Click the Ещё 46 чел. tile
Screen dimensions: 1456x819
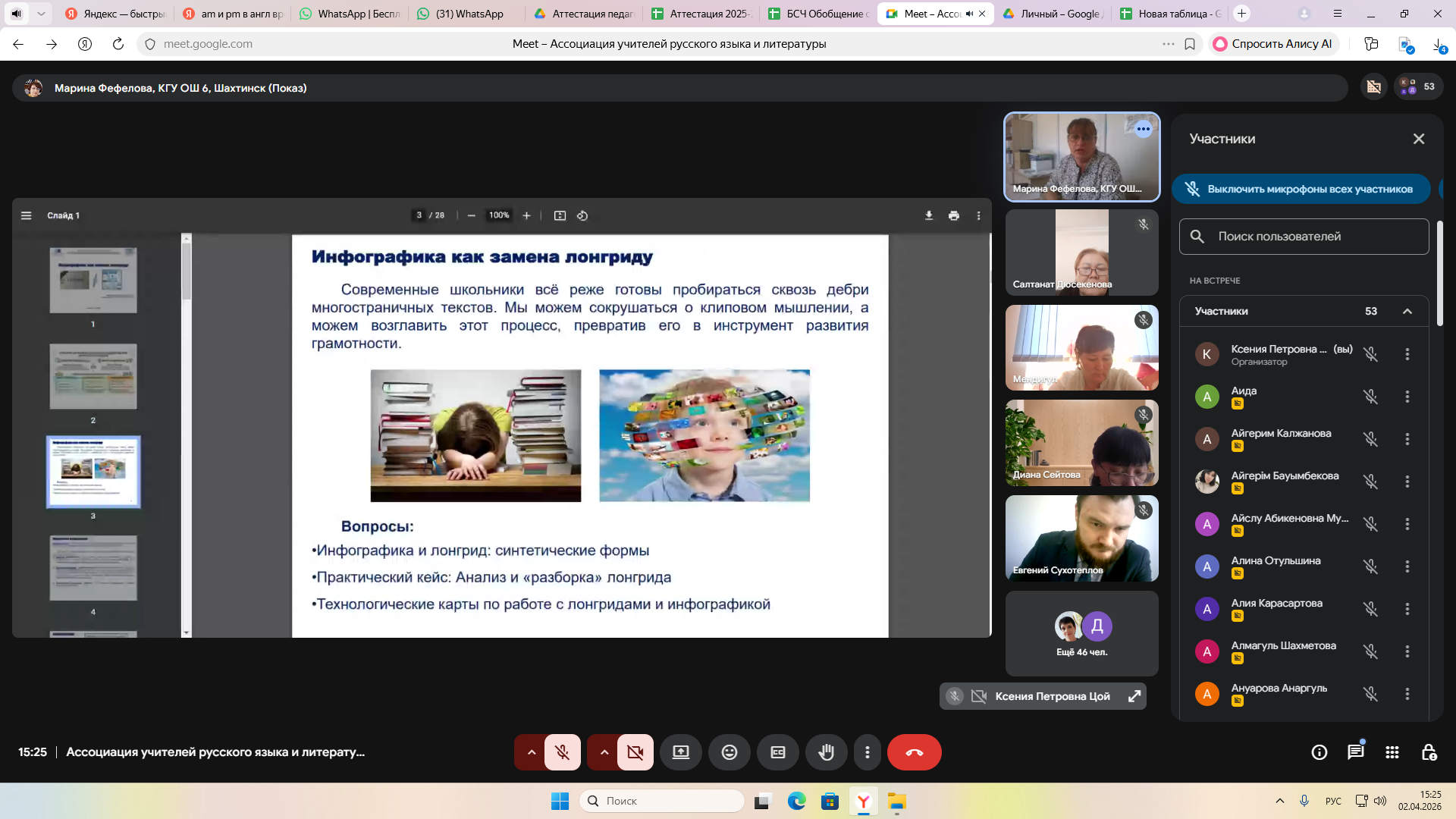(x=1081, y=633)
